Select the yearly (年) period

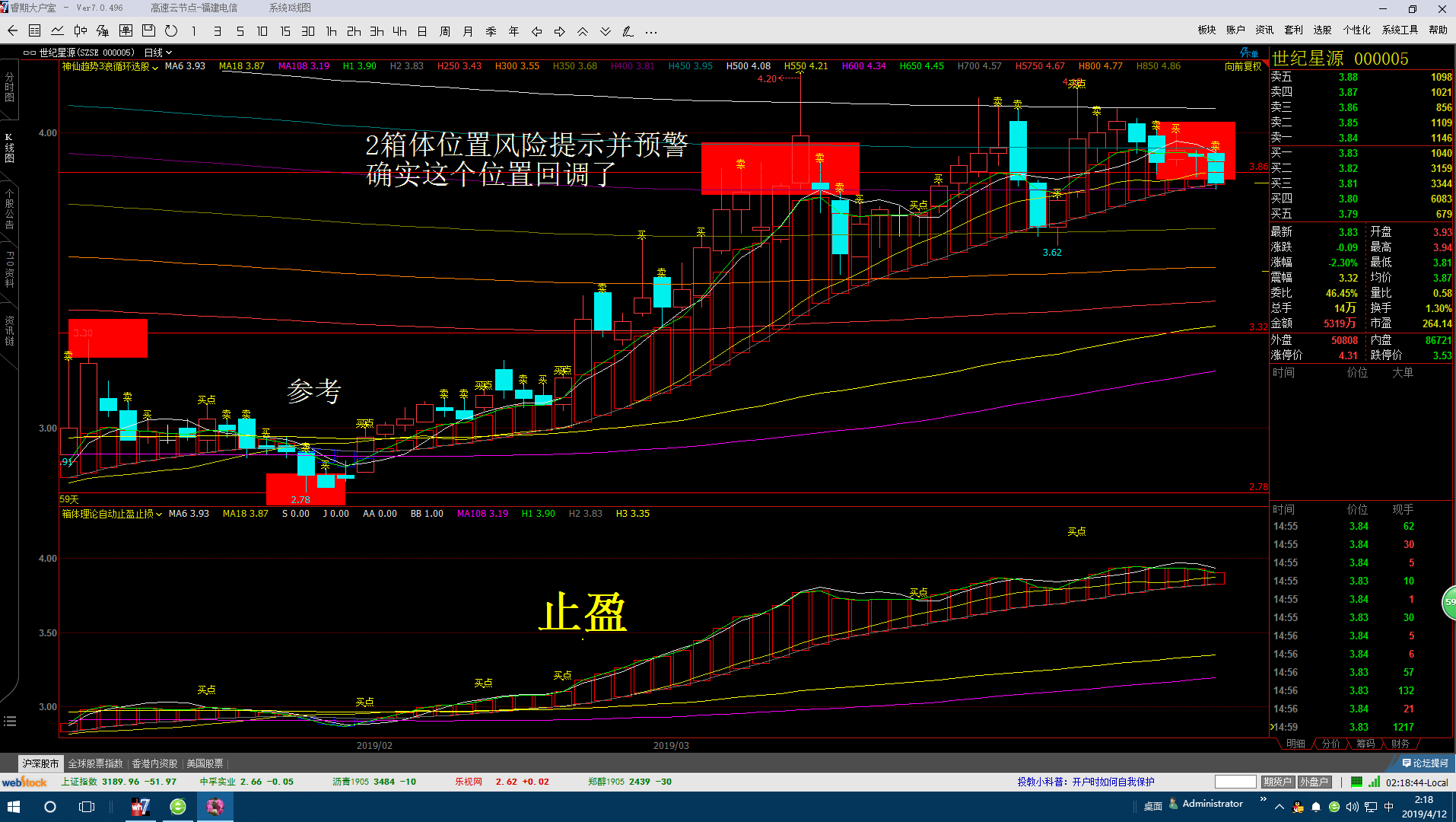click(x=513, y=31)
